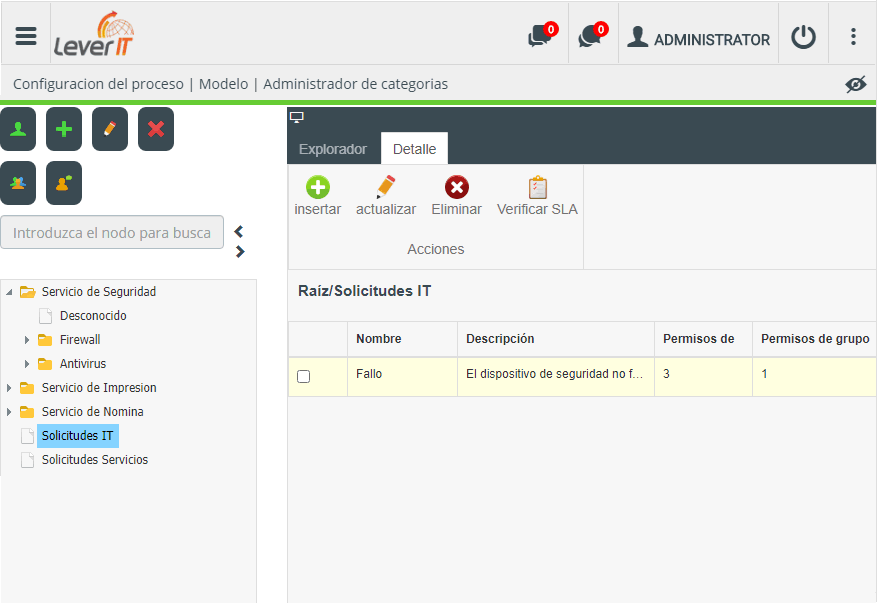The image size is (877, 603).
Task: Switch to the Explorador tab
Action: tap(333, 149)
